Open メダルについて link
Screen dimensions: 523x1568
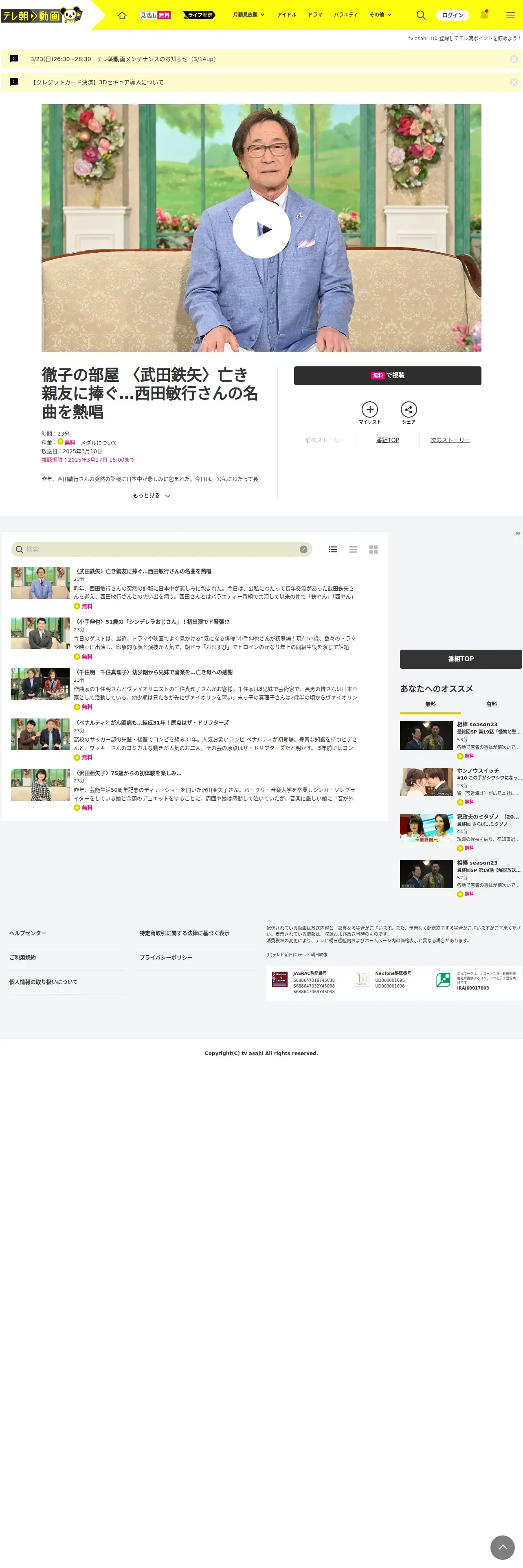click(99, 442)
